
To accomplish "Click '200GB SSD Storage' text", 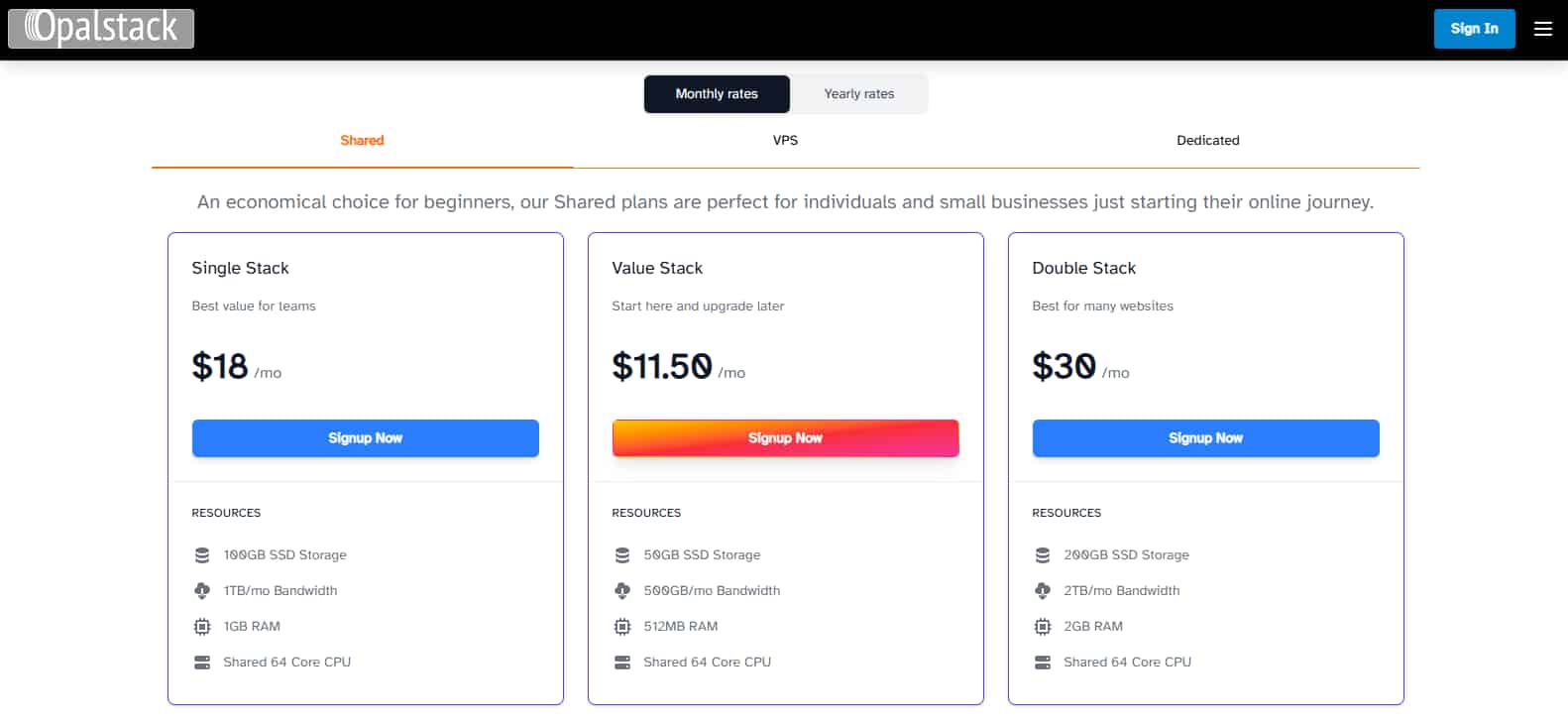I will coord(1126,555).
